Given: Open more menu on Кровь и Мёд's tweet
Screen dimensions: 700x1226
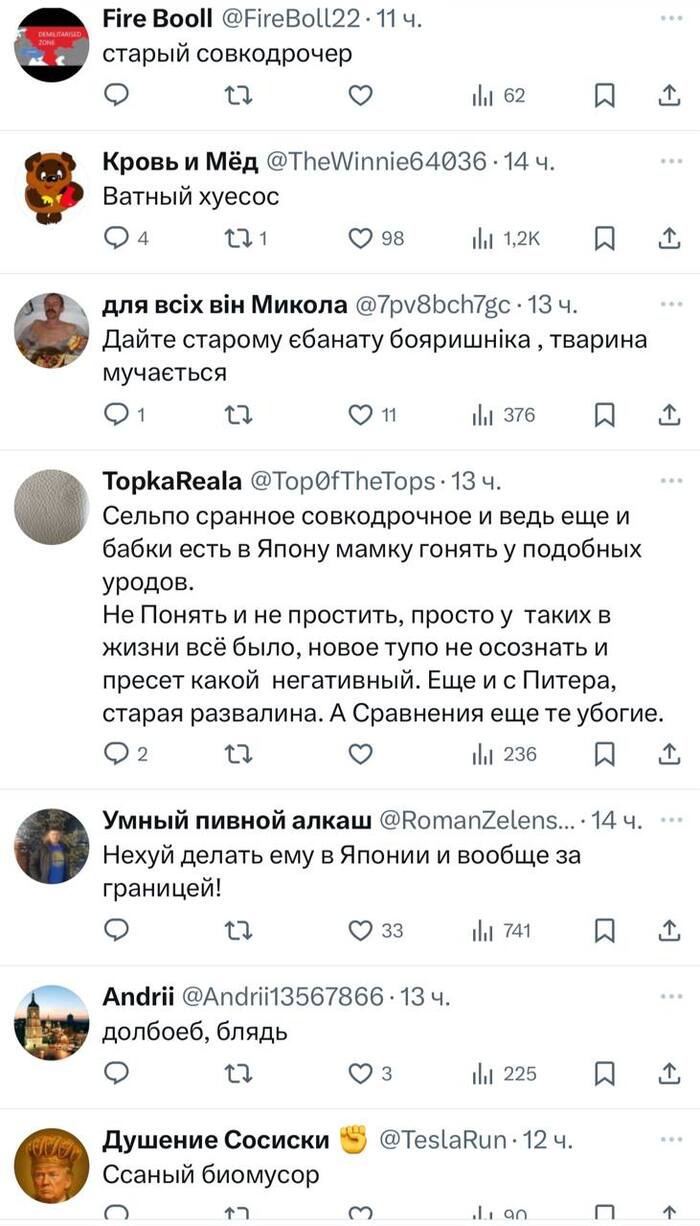Looking at the screenshot, I should pyautogui.click(x=668, y=161).
